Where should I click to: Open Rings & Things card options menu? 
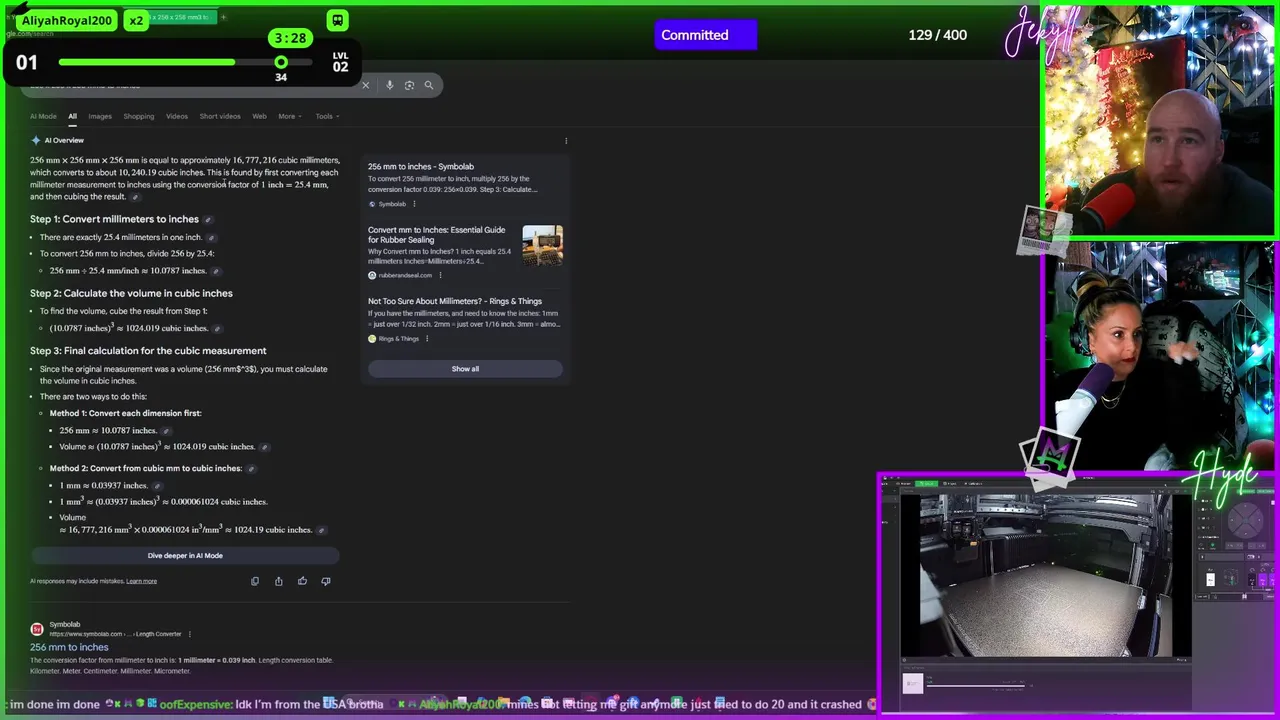[427, 338]
